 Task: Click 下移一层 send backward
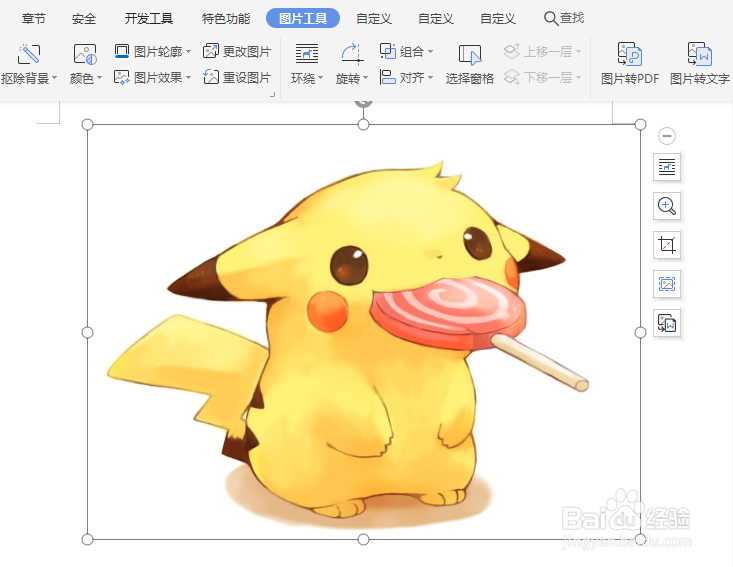pos(538,77)
